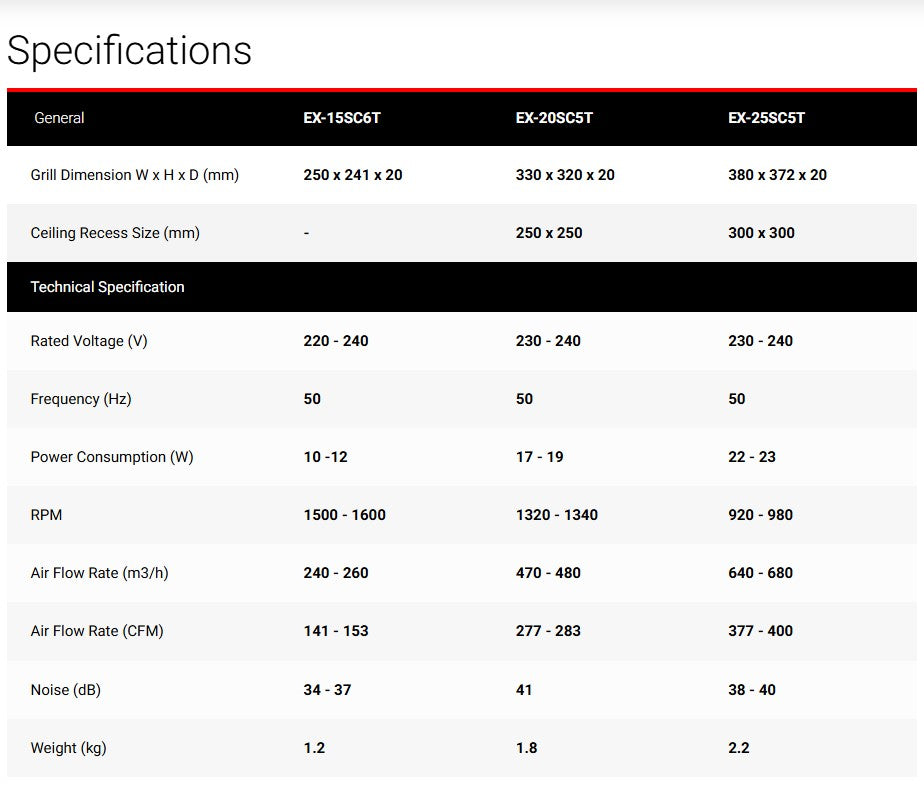Click the Technical Specification section header
The height and width of the screenshot is (786, 924).
107,287
